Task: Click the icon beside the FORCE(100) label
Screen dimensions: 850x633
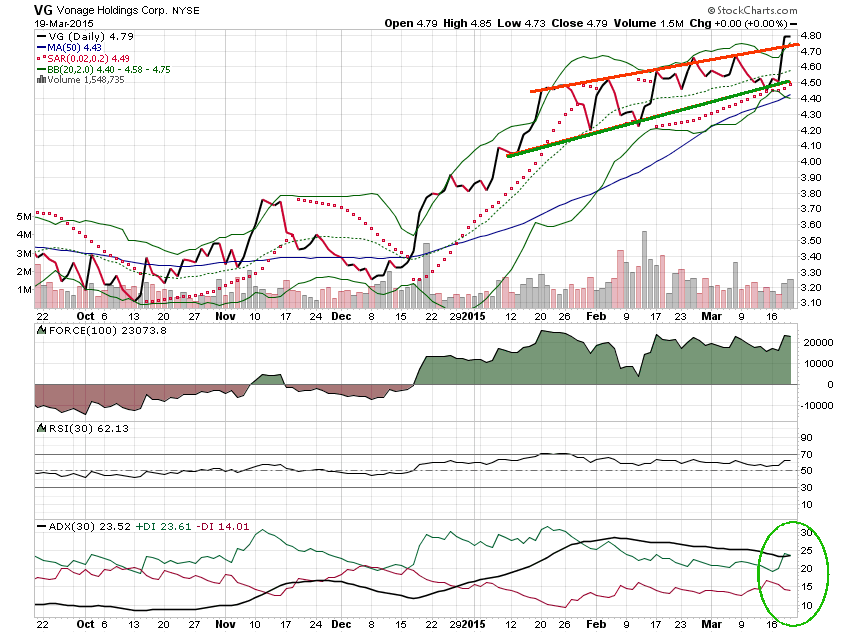Action: 42,330
